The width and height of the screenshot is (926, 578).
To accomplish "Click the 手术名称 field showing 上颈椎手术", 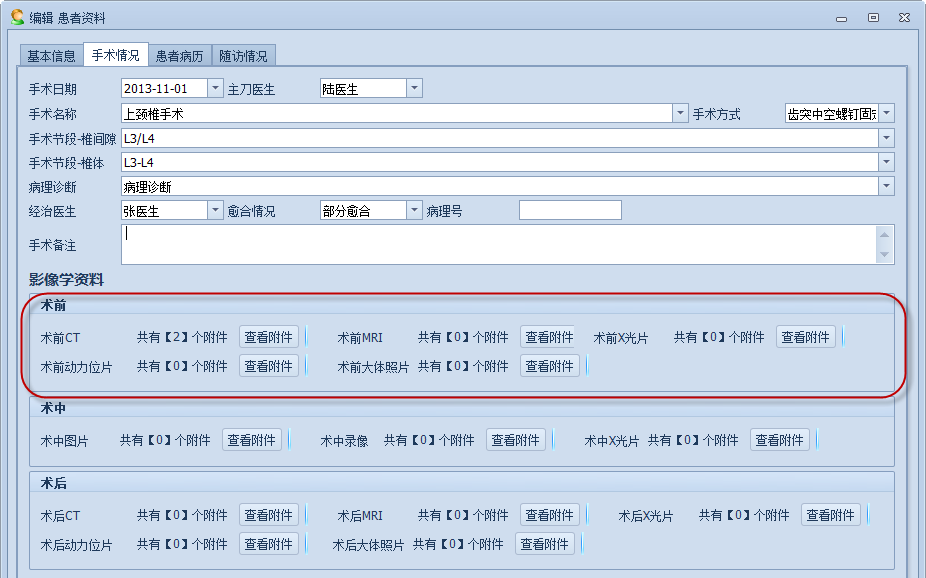I will [397, 113].
